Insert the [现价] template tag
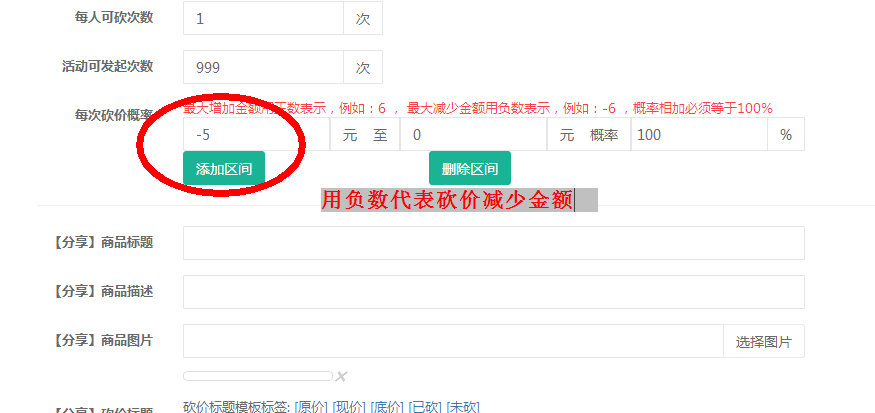Image resolution: width=875 pixels, height=413 pixels. point(349,407)
